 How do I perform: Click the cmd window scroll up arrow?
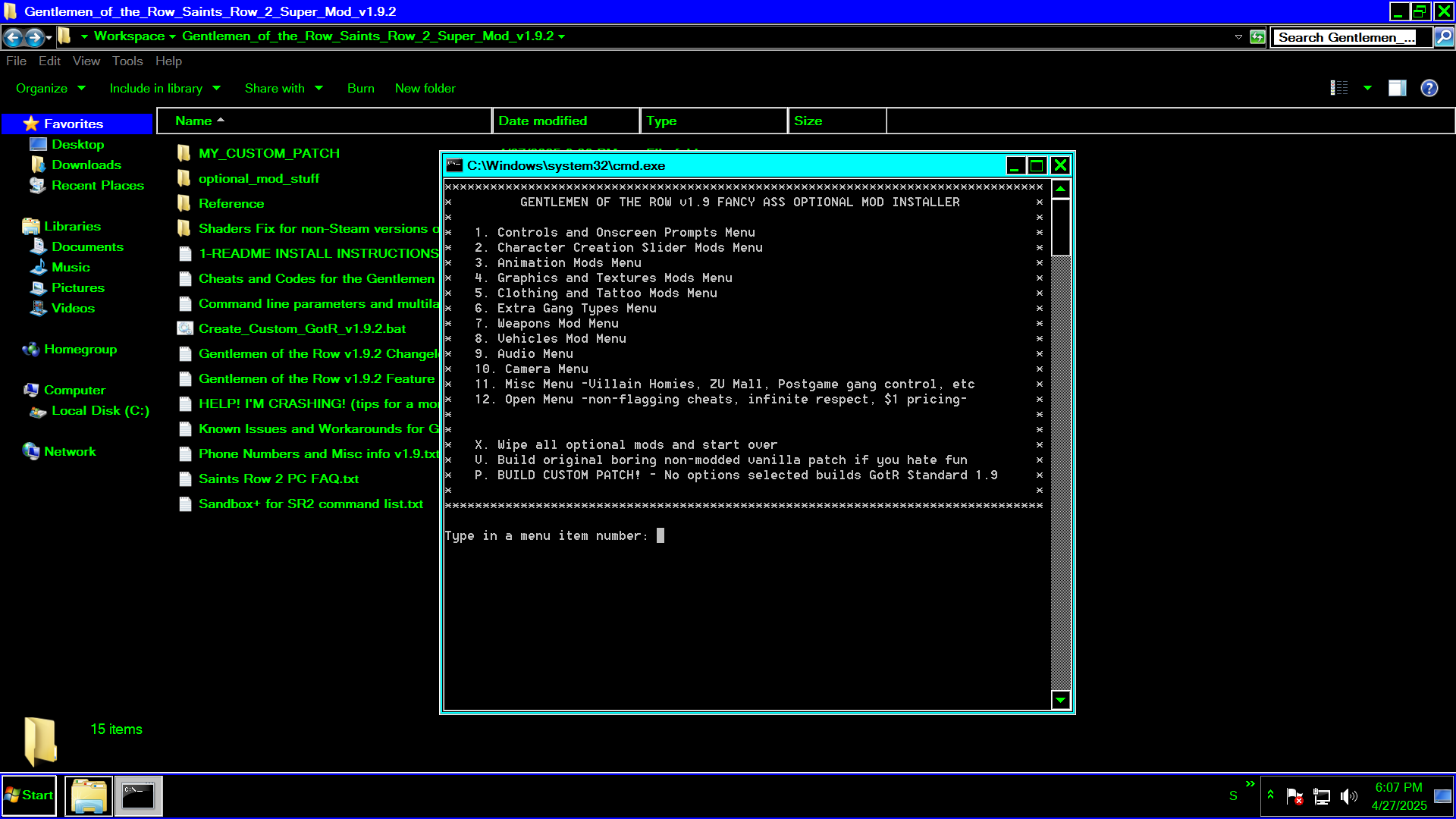click(1061, 189)
